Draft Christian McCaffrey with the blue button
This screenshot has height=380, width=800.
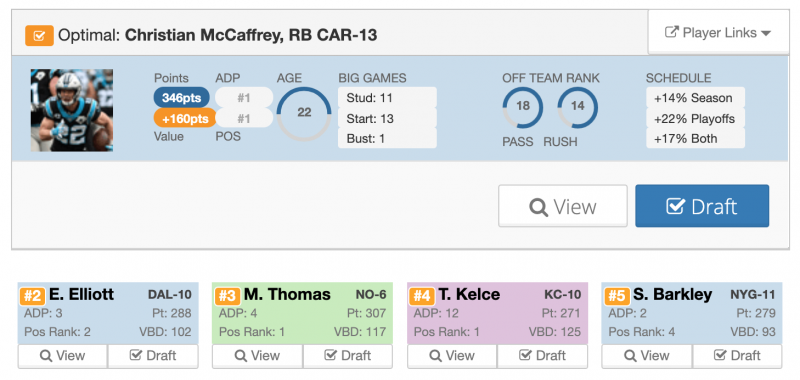coord(702,206)
